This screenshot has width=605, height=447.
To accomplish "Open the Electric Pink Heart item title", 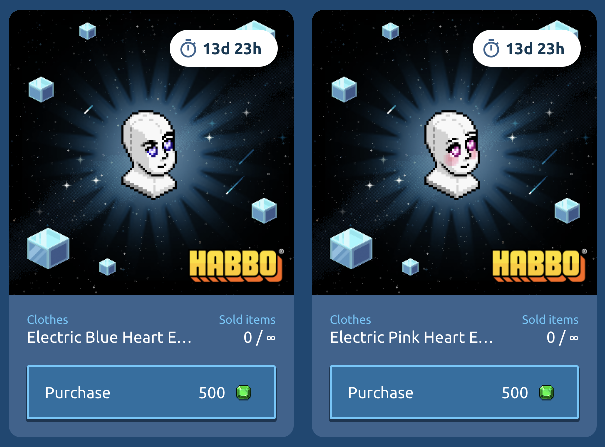I will [x=411, y=337].
